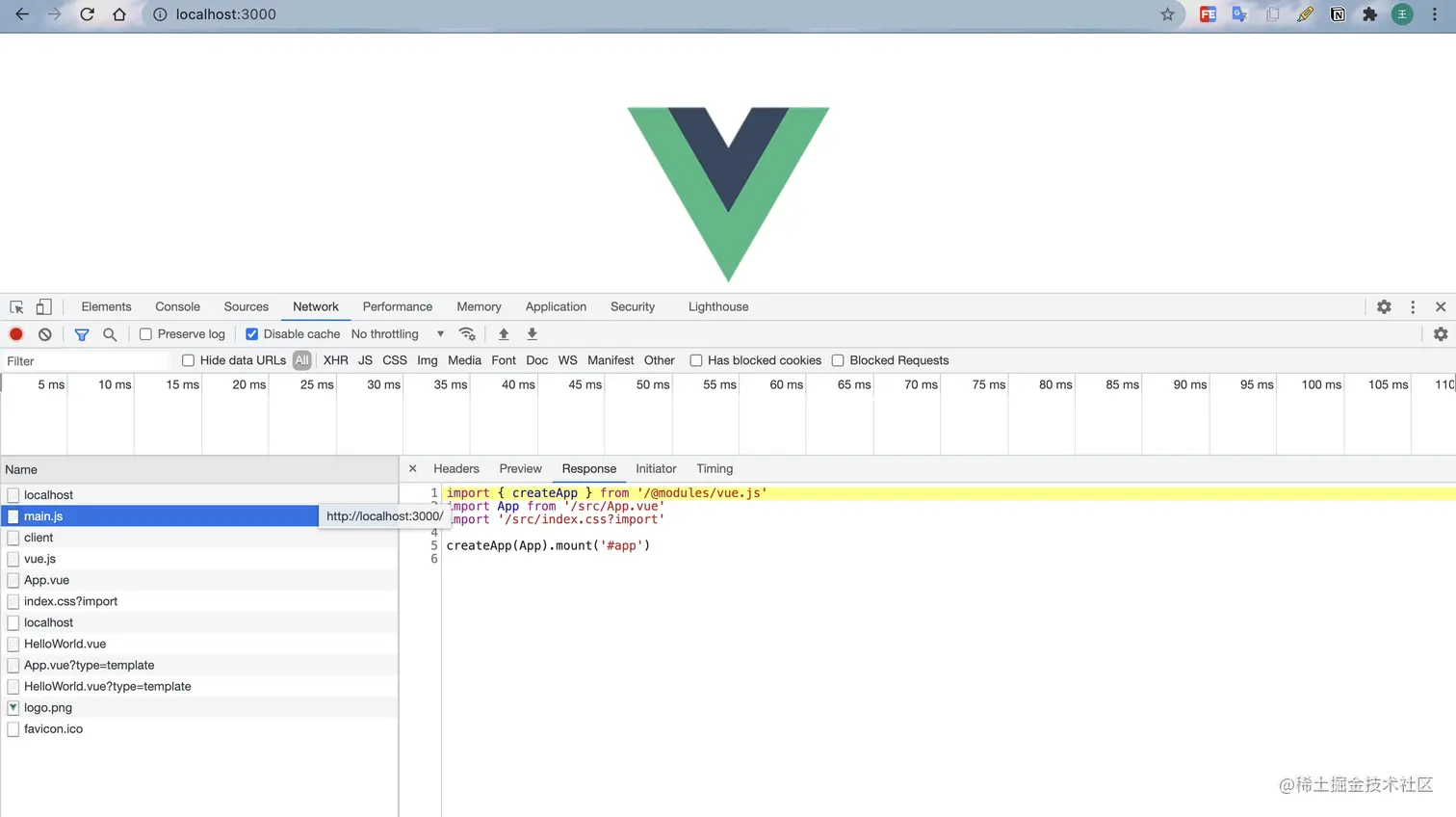Export requests as HAR file
The image size is (1456, 817).
coord(532,333)
